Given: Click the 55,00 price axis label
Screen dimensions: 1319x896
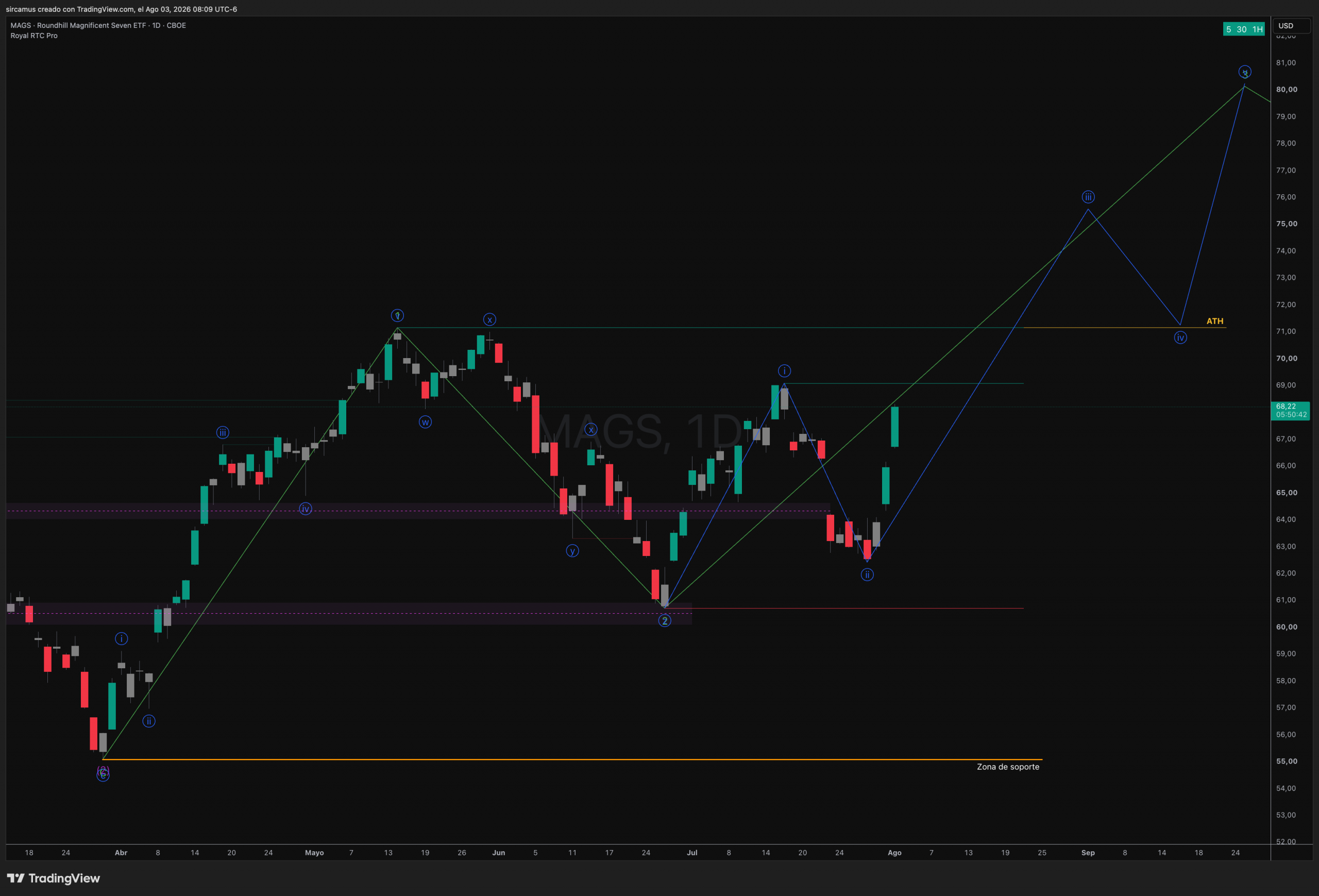Looking at the screenshot, I should pos(1287,762).
